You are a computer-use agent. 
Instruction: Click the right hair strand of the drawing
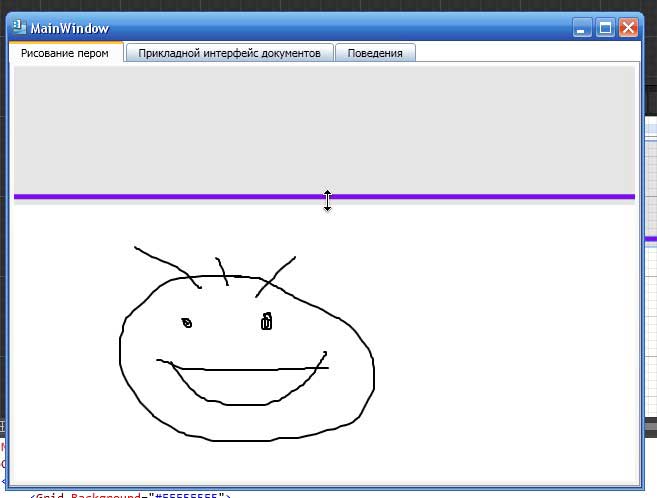coord(275,277)
